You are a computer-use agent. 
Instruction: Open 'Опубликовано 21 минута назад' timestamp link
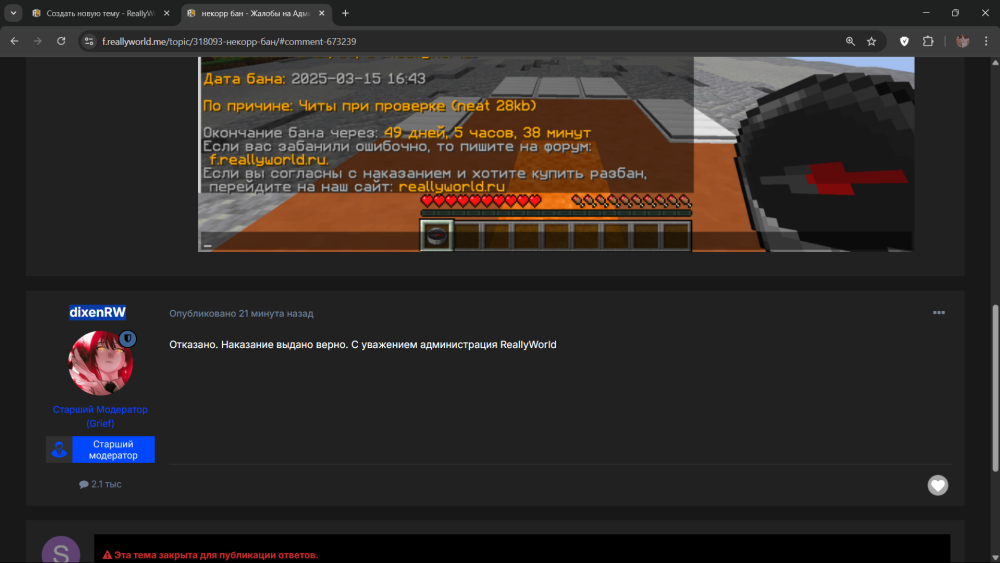click(x=241, y=314)
